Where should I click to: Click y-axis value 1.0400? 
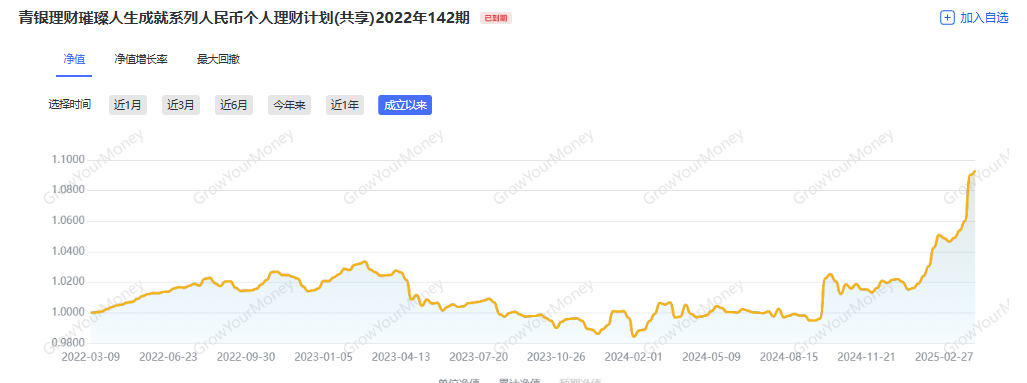tap(67, 251)
